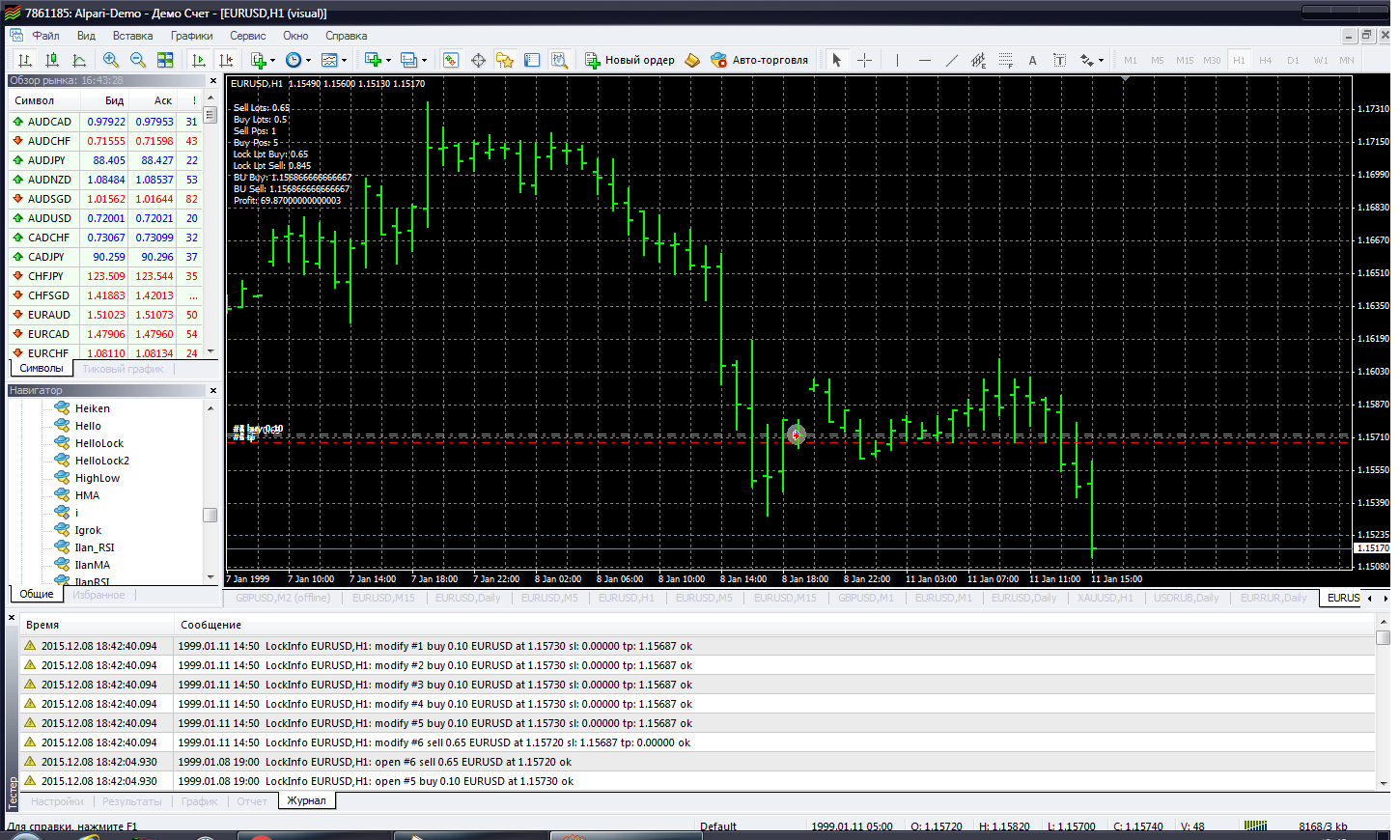Toggle chart auto scroll

tap(199, 60)
